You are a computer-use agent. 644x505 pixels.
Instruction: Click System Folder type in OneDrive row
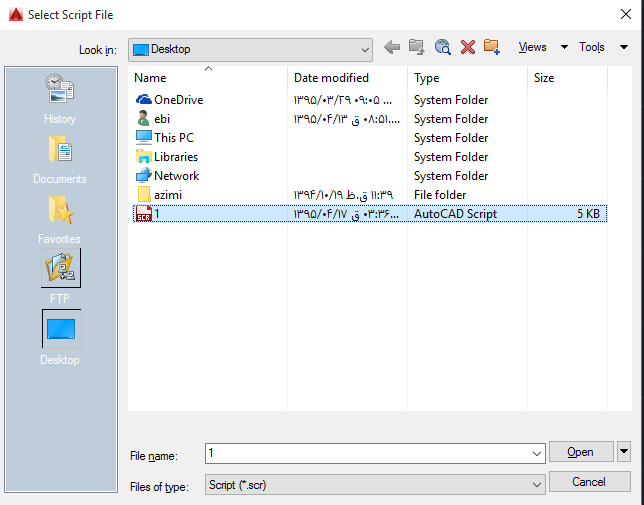451,100
